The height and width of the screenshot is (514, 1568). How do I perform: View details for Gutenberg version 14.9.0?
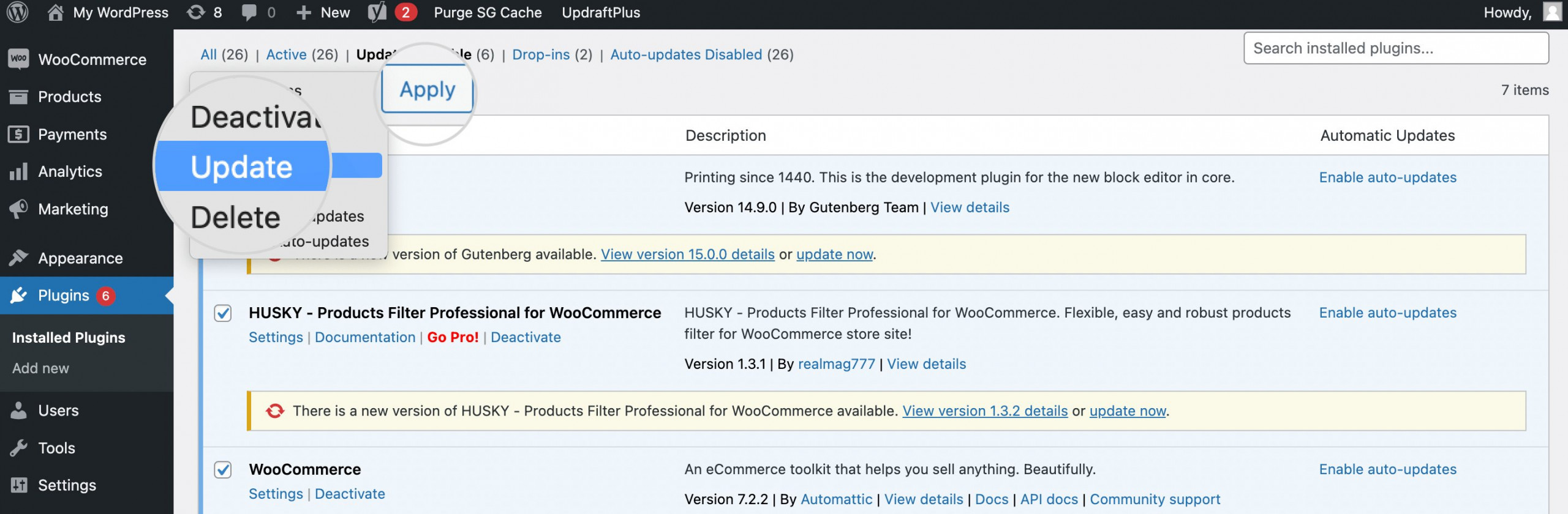[x=970, y=207]
